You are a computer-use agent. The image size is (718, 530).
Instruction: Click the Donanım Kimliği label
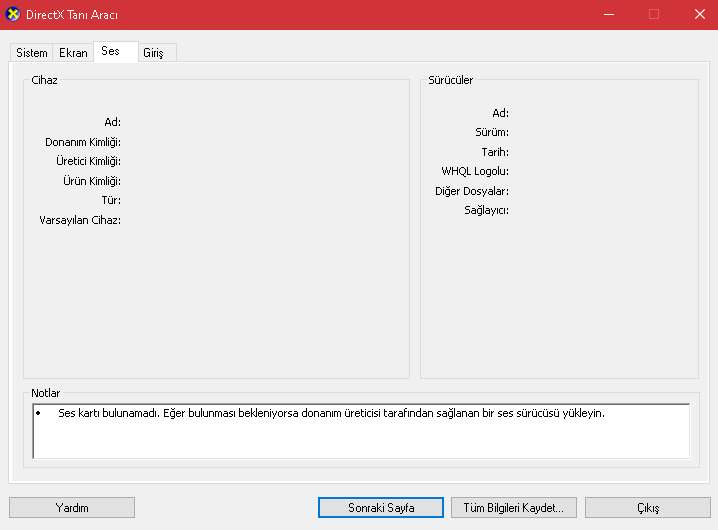click(83, 142)
